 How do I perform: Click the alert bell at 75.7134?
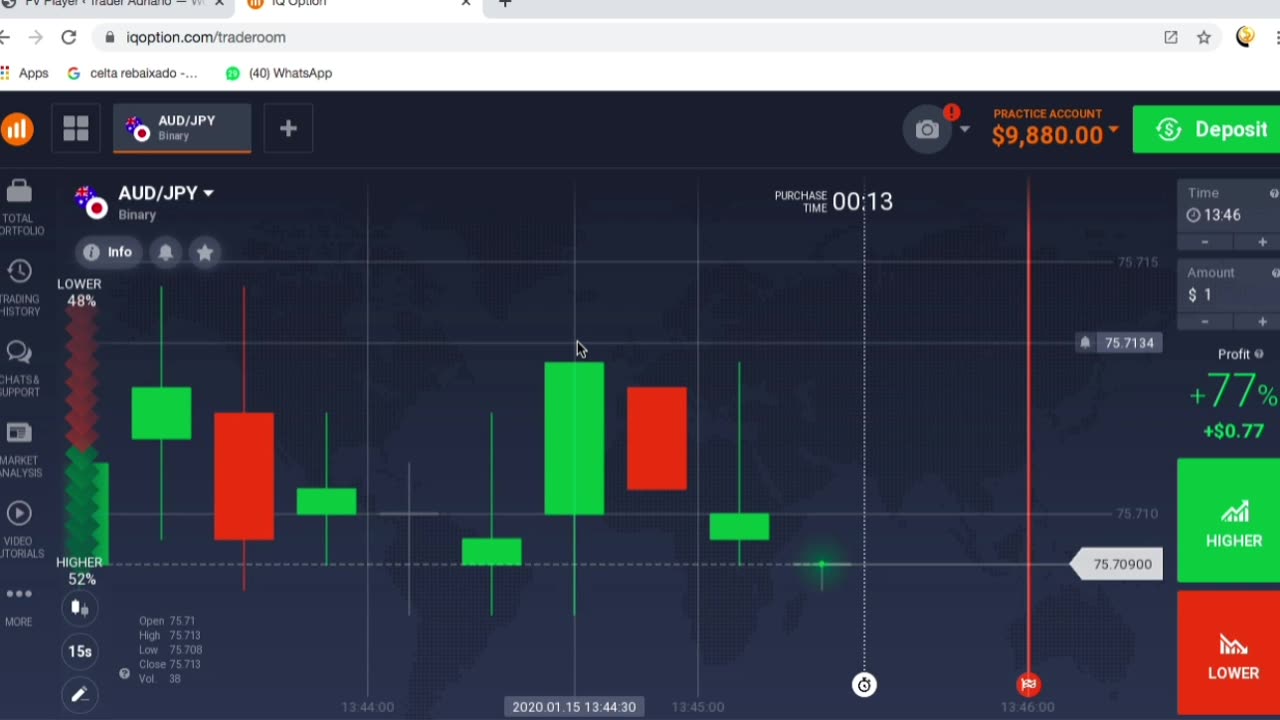coord(1085,343)
